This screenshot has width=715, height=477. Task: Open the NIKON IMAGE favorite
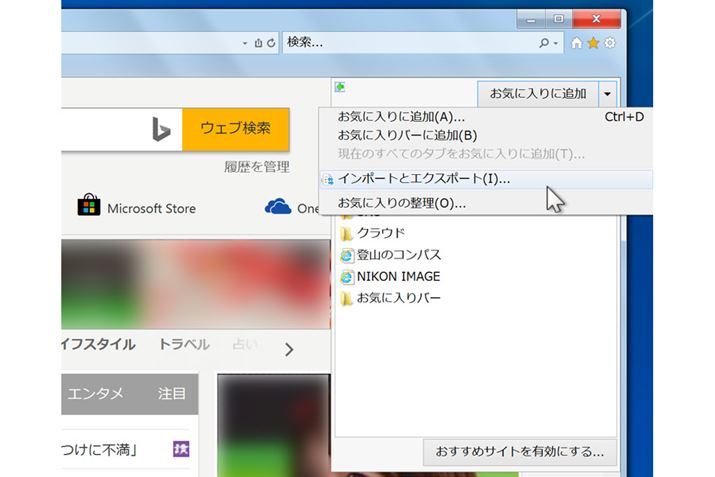(398, 276)
